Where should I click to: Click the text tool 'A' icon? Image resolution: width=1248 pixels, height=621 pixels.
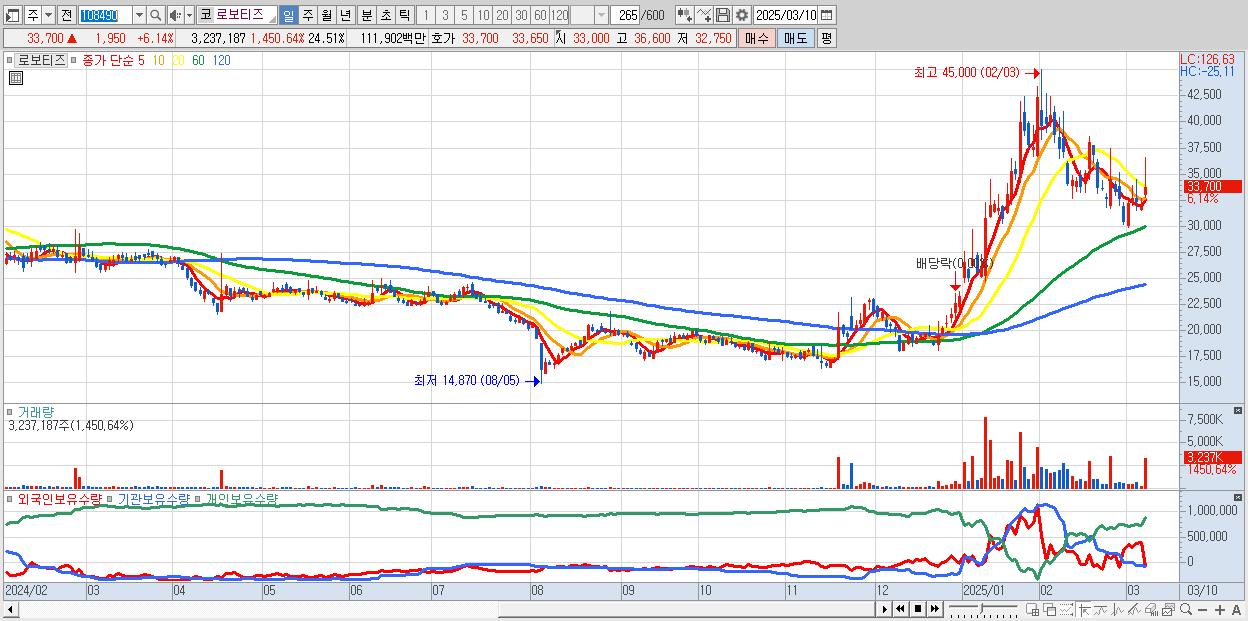pyautogui.click(x=1236, y=610)
